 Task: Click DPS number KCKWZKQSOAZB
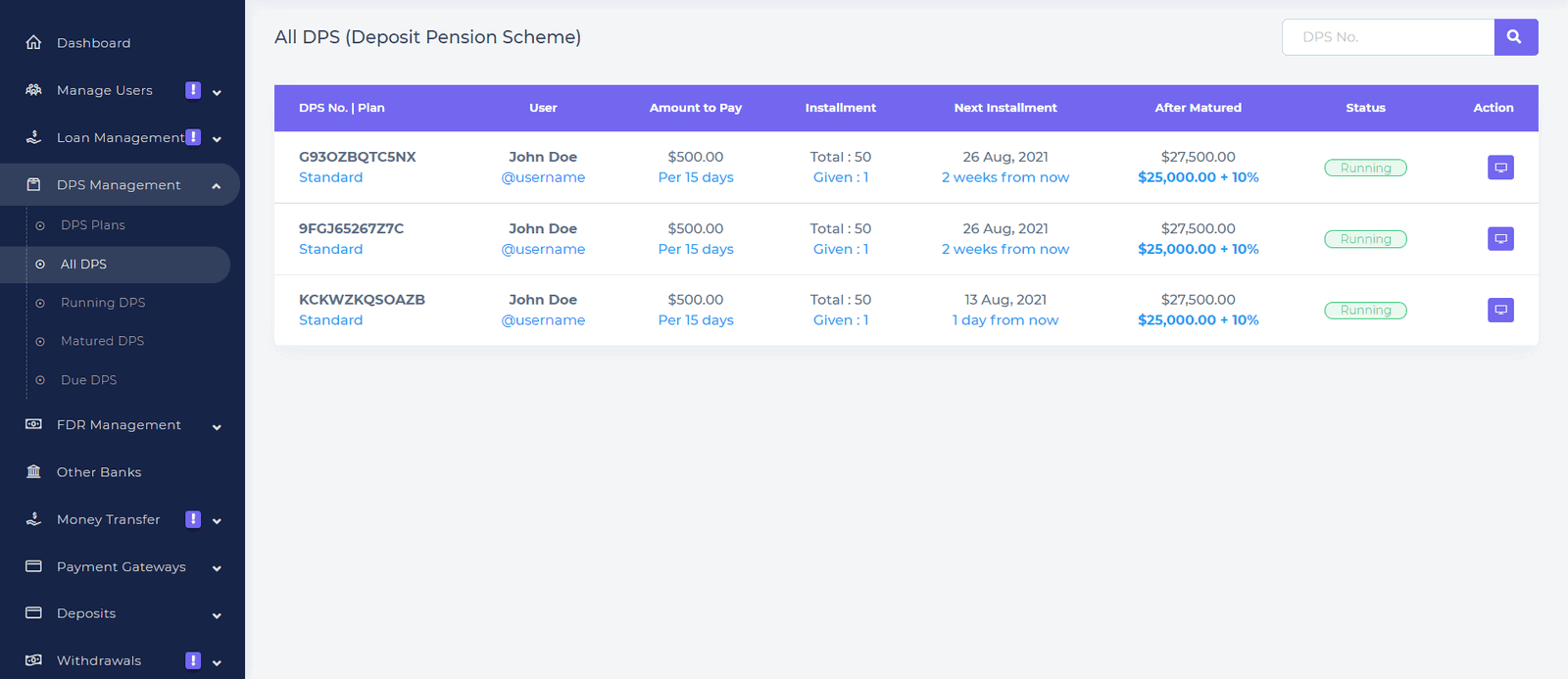point(362,300)
